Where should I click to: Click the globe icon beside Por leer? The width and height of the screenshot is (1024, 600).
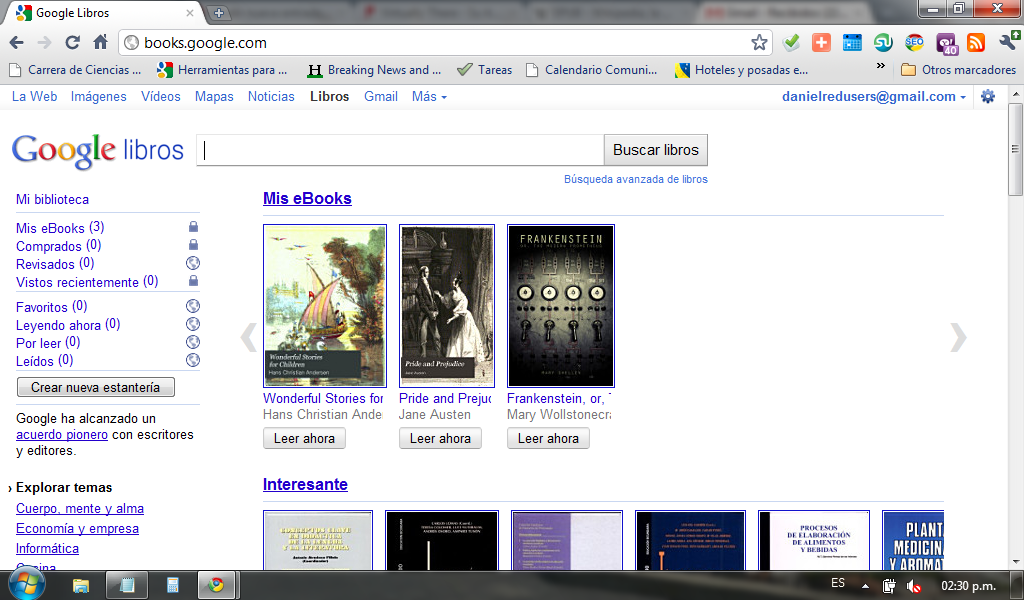193,341
